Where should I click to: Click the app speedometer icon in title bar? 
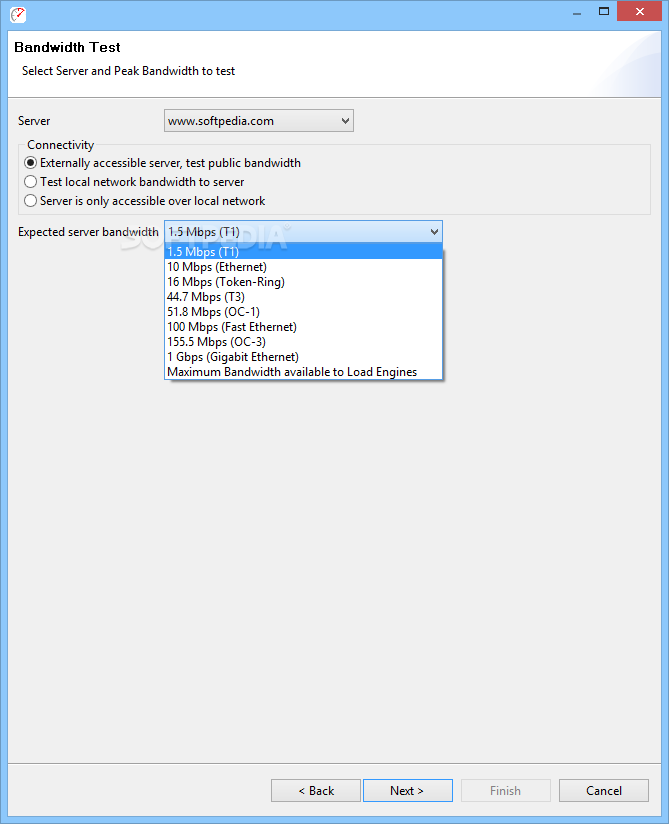pyautogui.click(x=18, y=14)
